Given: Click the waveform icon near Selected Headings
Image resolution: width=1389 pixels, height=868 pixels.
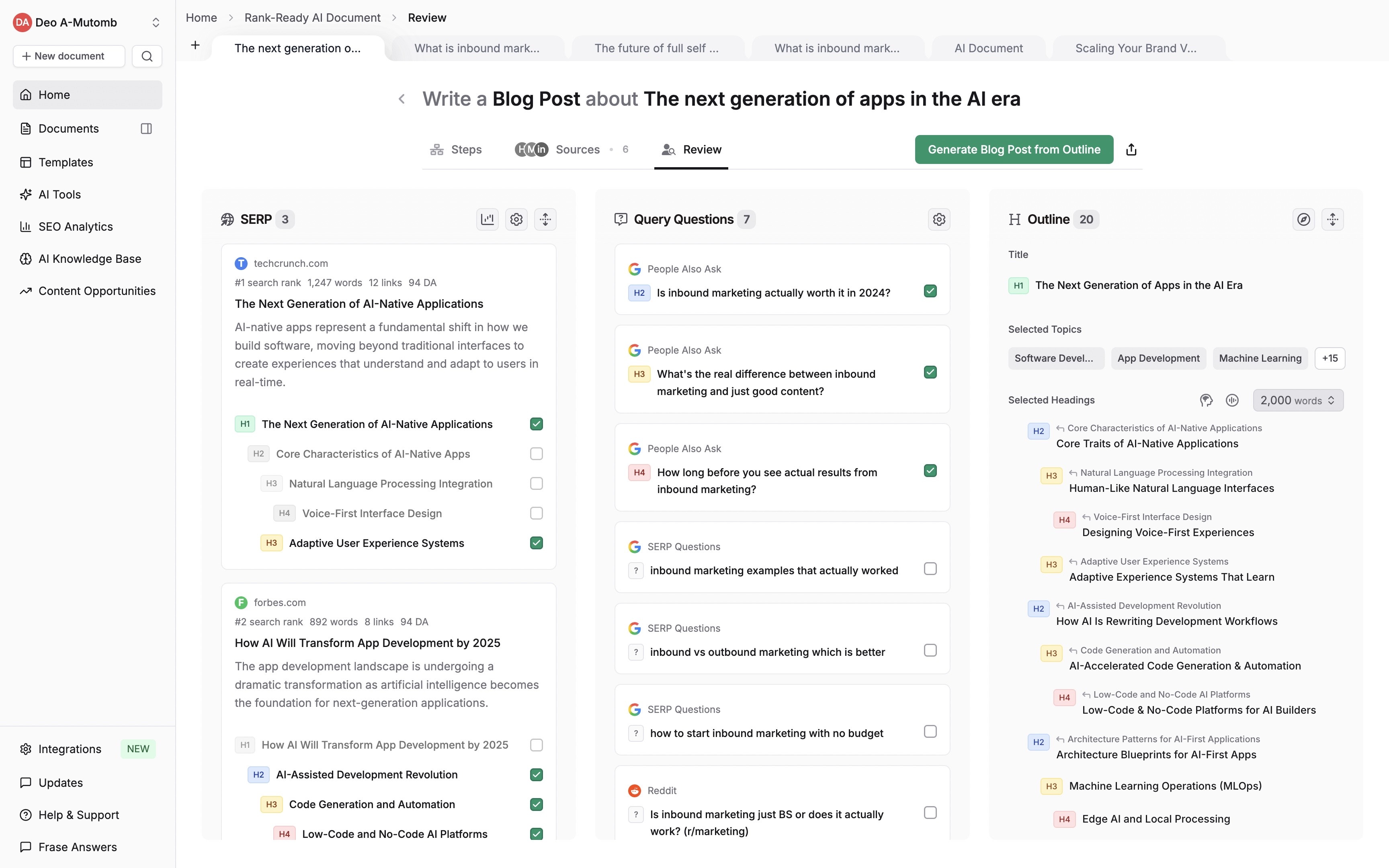Looking at the screenshot, I should (x=1232, y=400).
